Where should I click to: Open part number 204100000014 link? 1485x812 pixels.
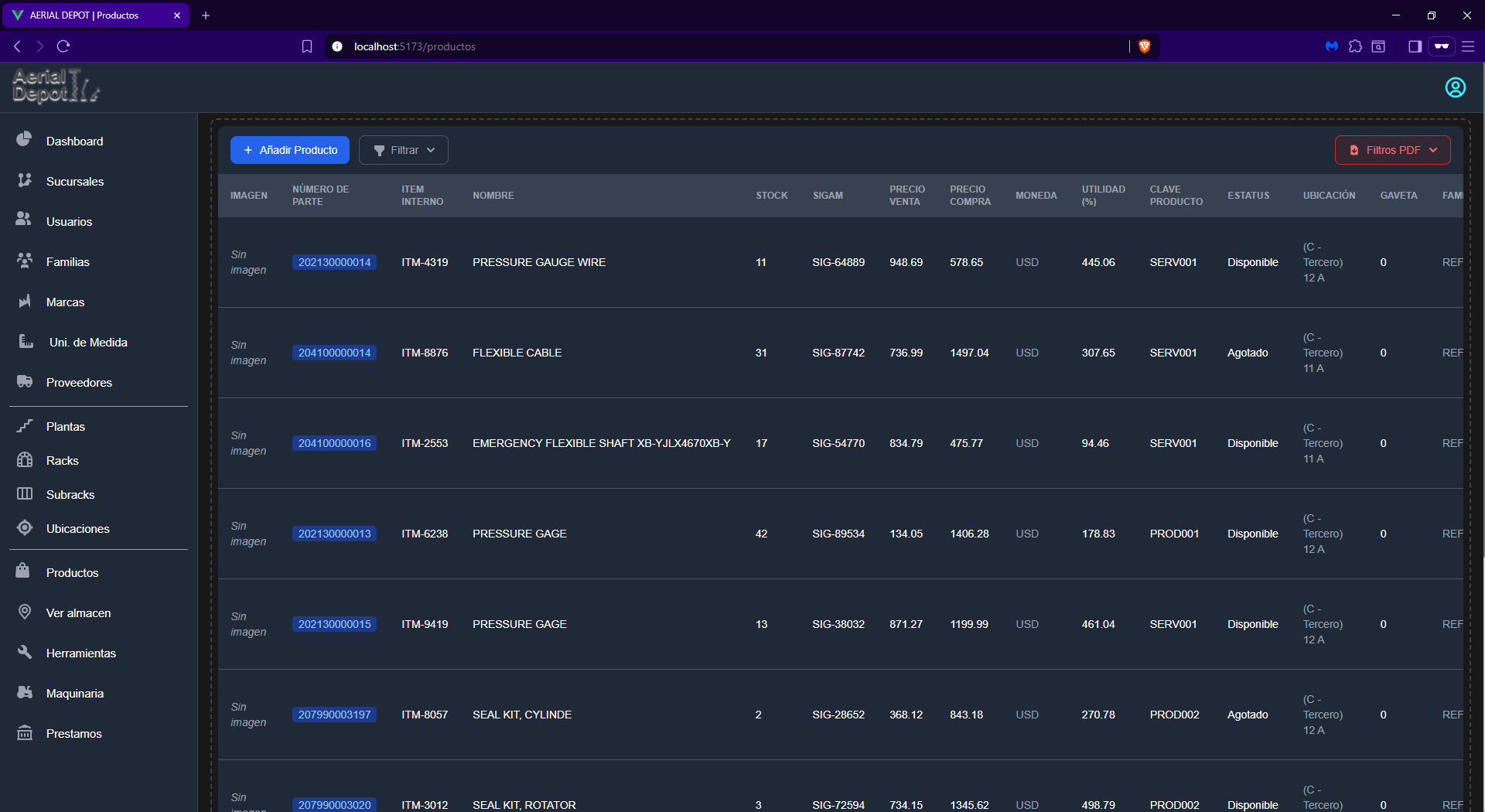(334, 353)
